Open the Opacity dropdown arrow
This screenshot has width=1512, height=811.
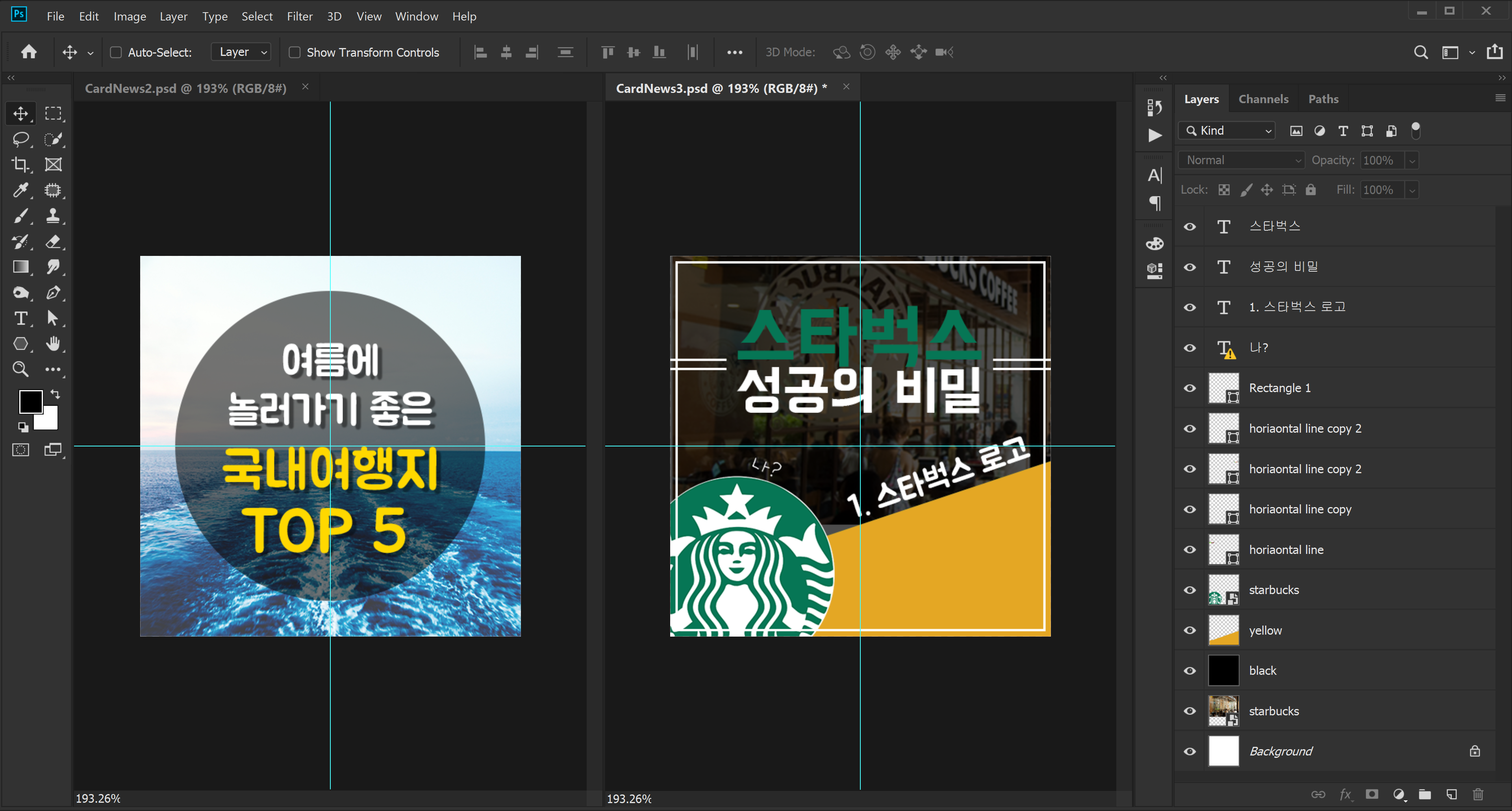tap(1412, 160)
